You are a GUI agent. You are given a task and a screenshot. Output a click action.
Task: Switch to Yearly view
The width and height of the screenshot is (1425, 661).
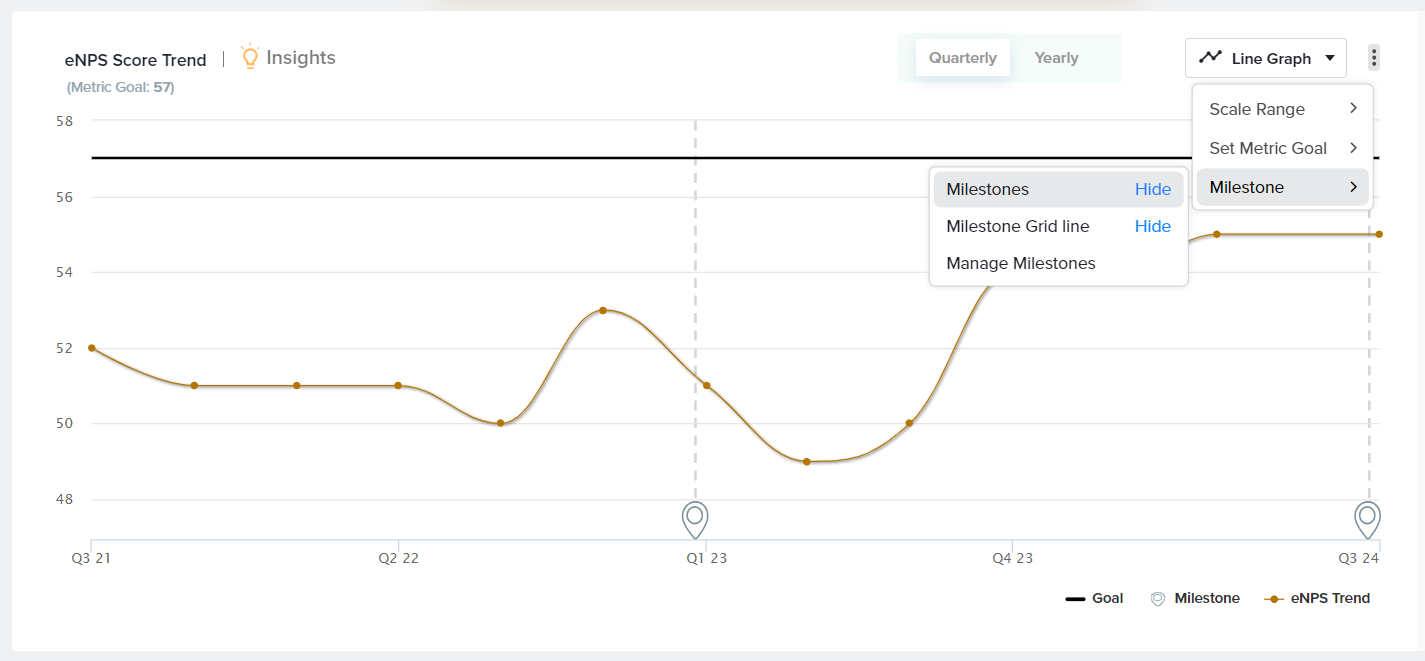1056,58
